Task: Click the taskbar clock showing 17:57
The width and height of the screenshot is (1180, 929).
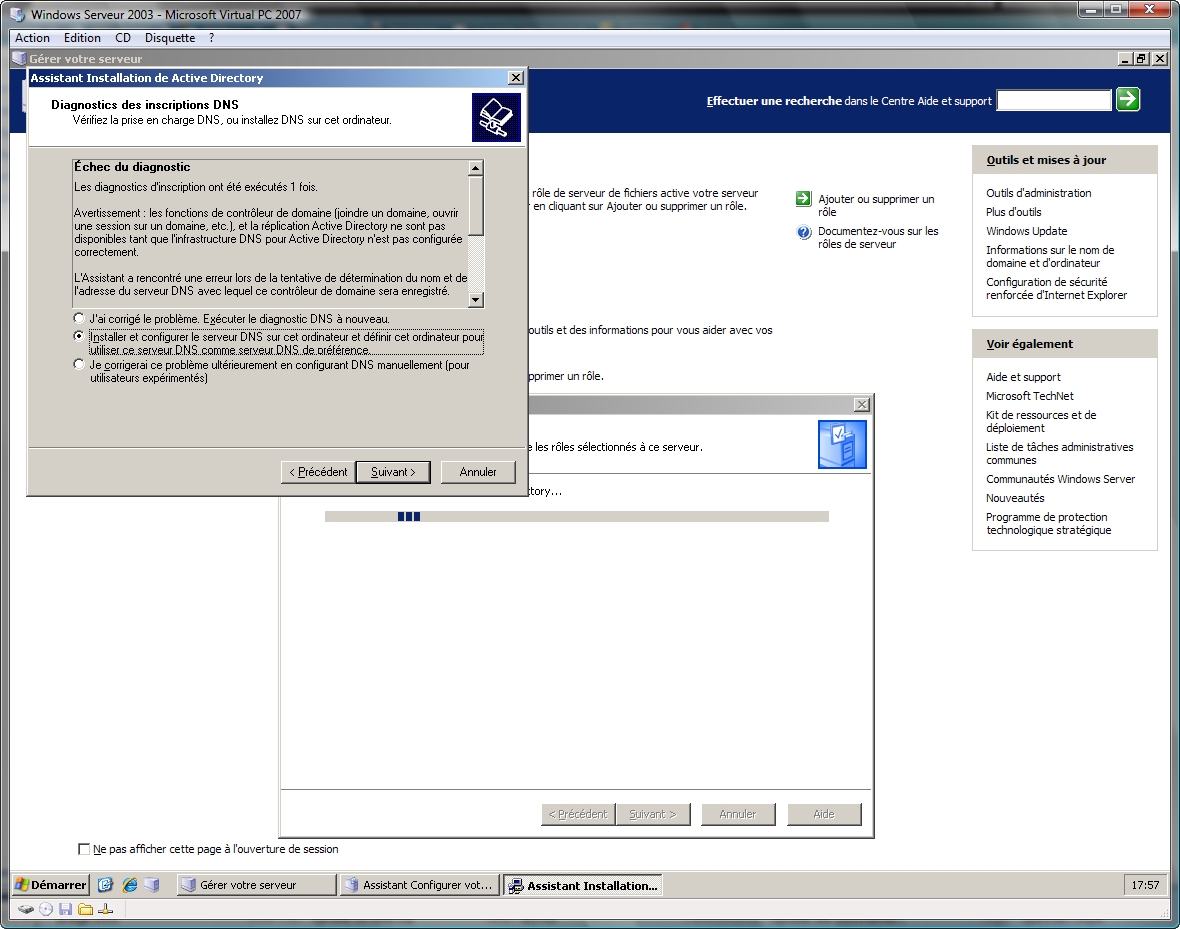Action: [x=1145, y=885]
